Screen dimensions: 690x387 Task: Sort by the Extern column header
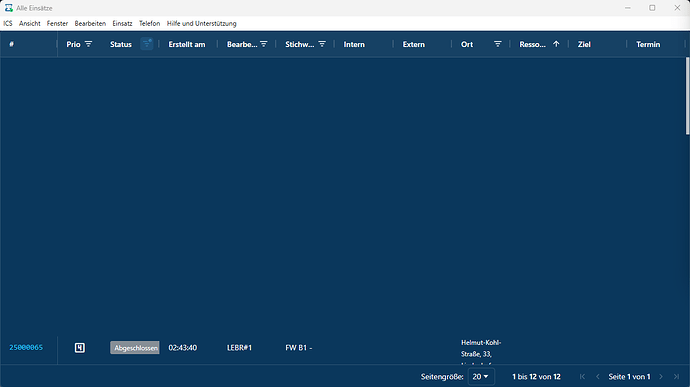click(x=414, y=44)
